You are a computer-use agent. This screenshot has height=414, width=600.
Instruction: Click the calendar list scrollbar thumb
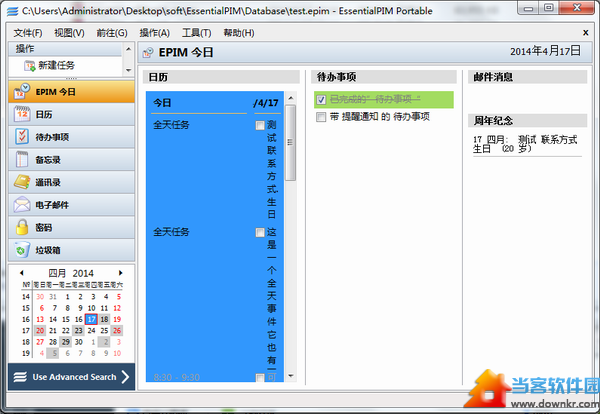290,143
